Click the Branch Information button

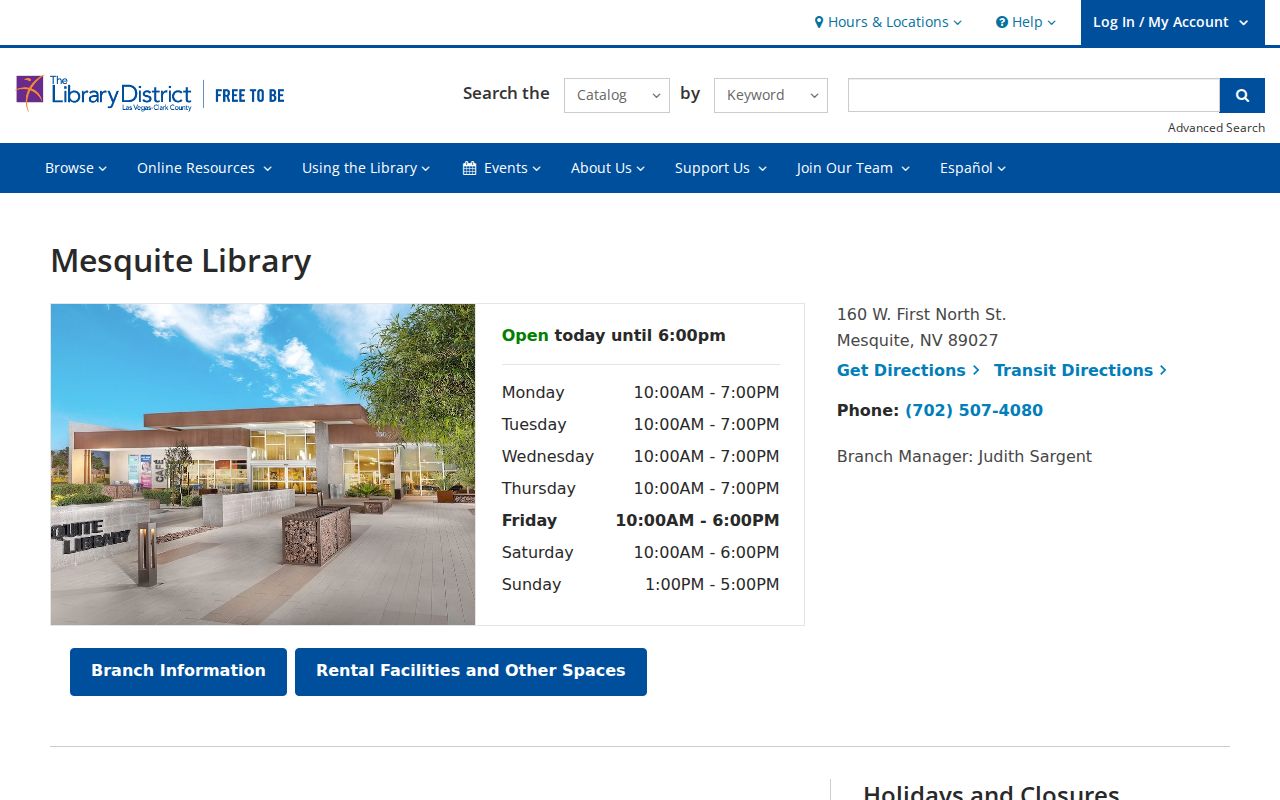[x=178, y=672]
